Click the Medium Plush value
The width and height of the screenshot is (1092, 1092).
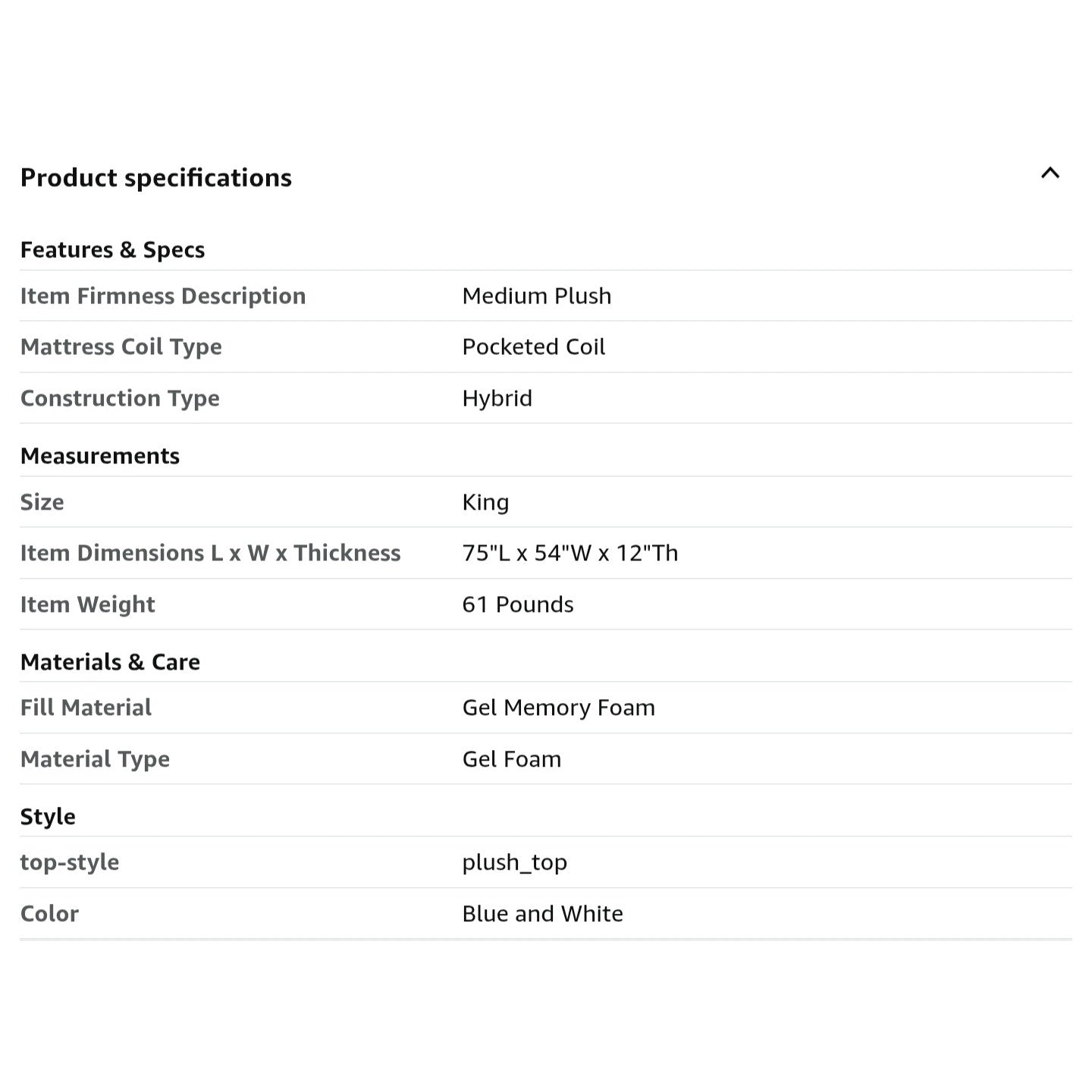click(536, 296)
